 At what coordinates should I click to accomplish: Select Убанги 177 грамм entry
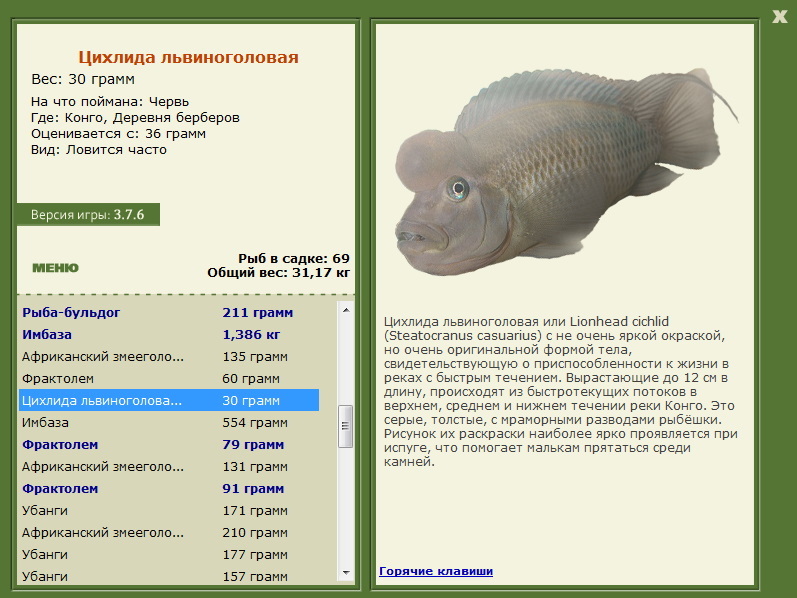click(x=169, y=554)
